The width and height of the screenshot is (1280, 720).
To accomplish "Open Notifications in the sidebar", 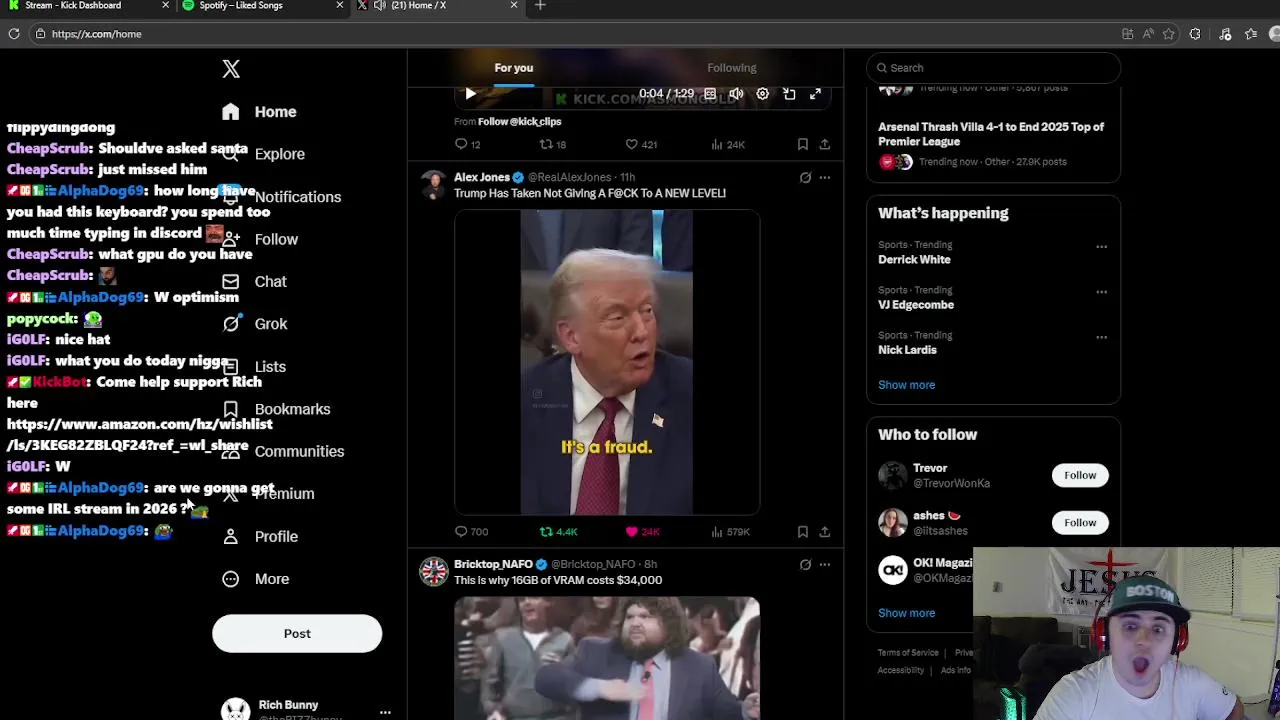I will pos(297,197).
